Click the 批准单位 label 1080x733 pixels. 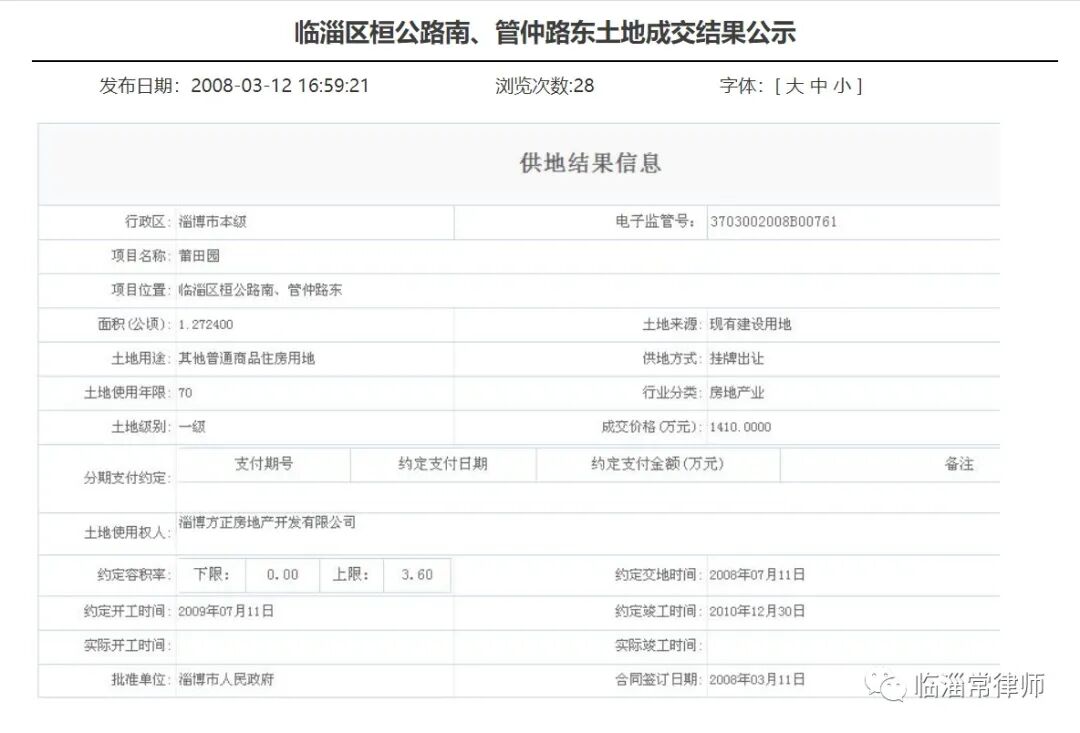click(141, 679)
